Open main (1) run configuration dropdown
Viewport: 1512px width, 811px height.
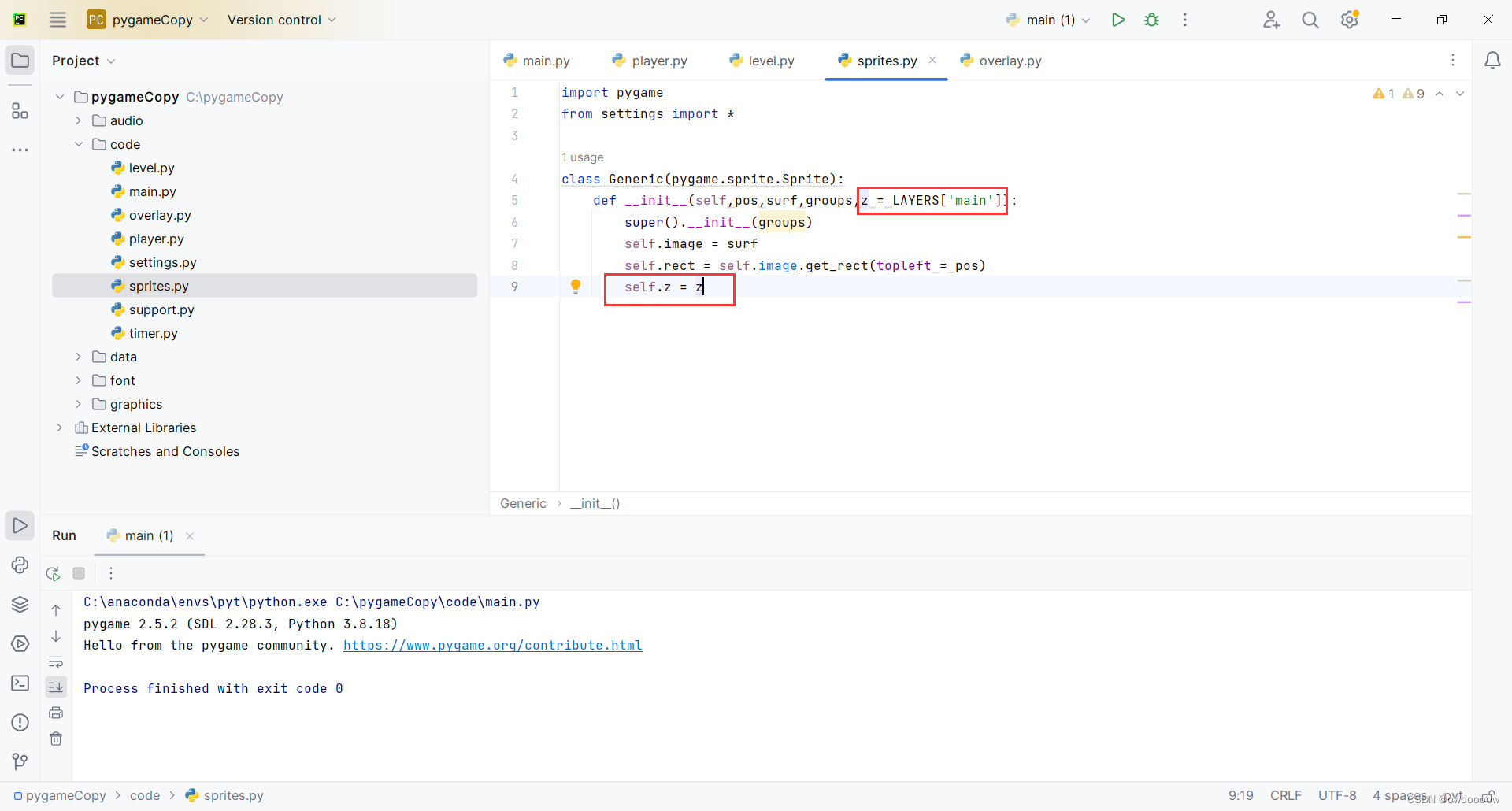pos(1048,20)
